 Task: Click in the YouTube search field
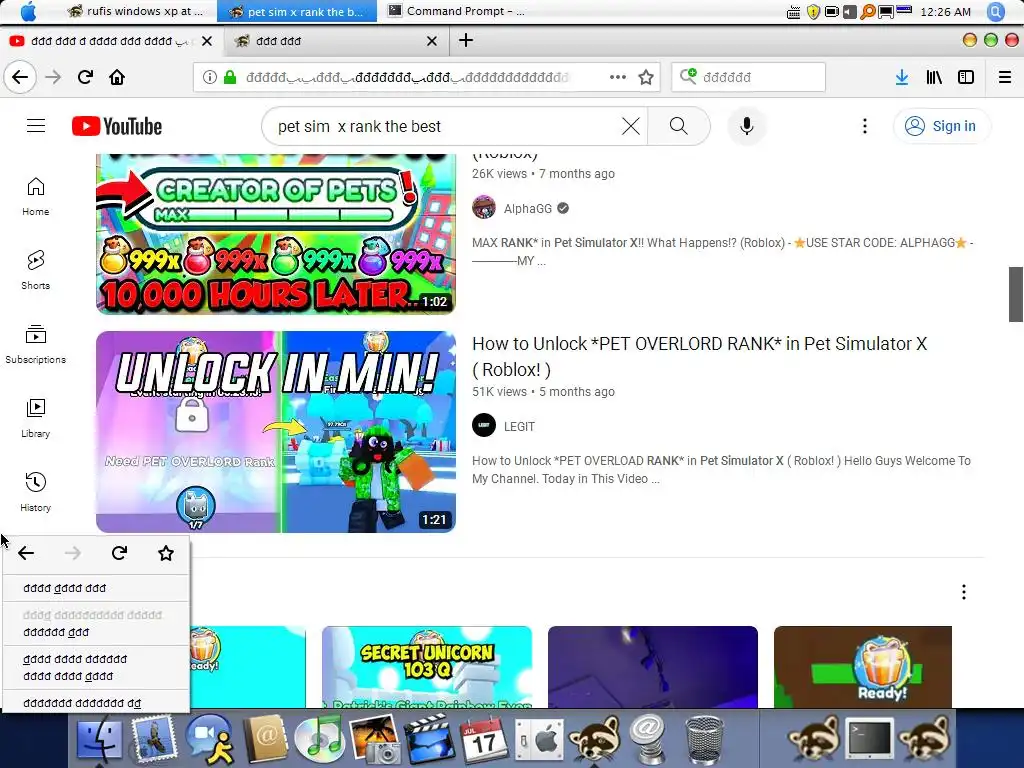tap(447, 126)
